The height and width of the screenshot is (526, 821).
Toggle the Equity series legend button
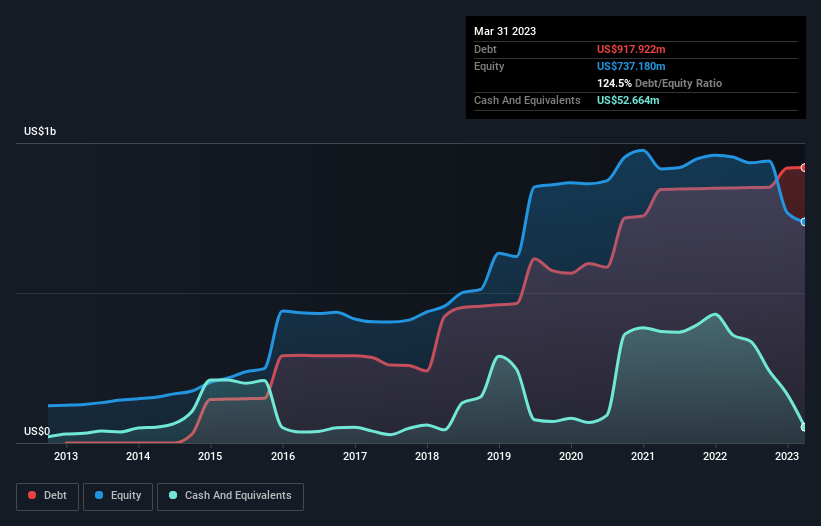(118, 496)
